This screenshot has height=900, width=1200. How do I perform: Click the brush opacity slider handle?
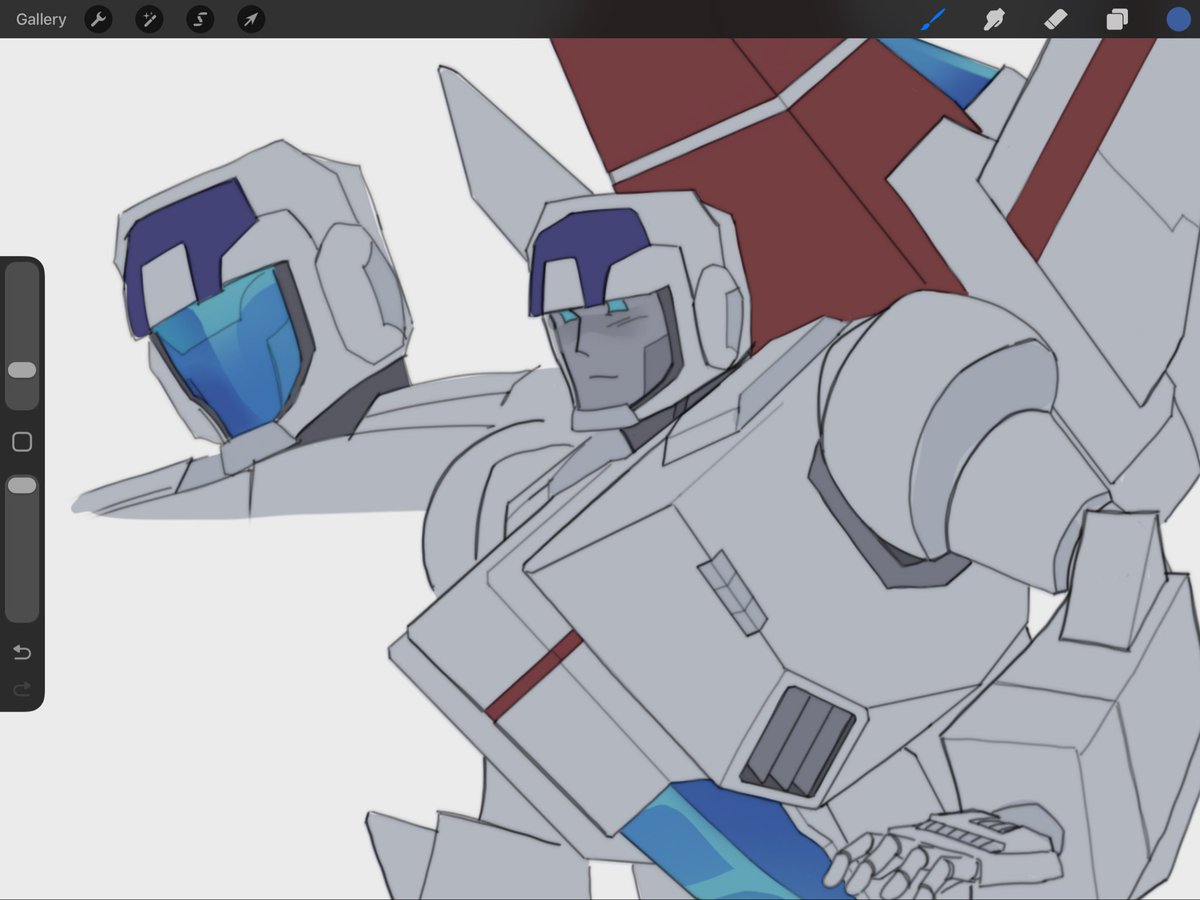(x=22, y=485)
